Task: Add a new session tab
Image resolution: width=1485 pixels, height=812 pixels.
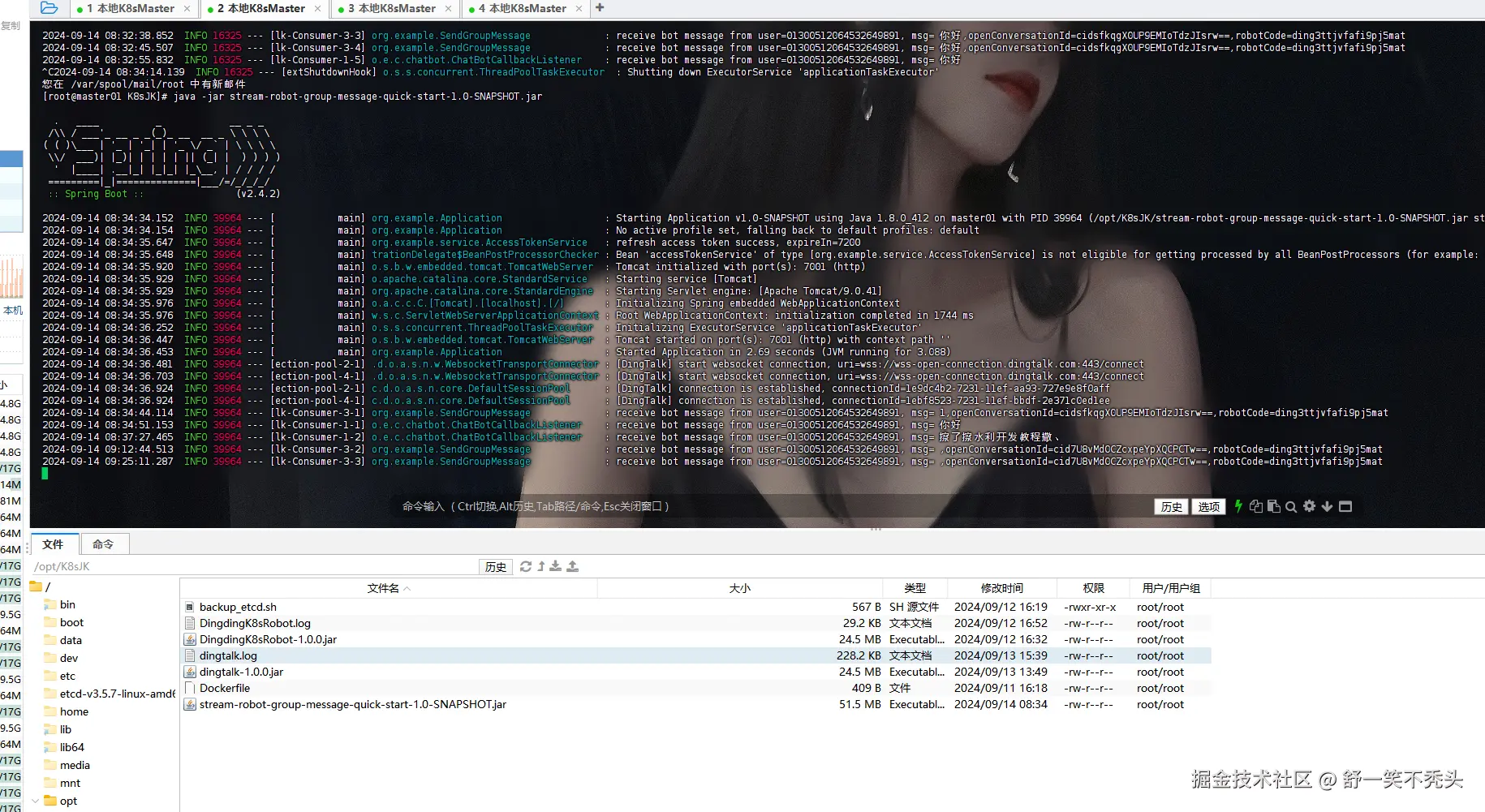Action: click(600, 8)
